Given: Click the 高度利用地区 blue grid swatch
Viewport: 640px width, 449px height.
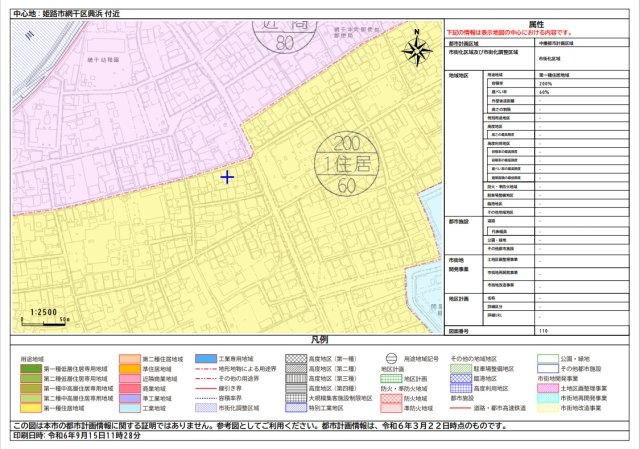Looking at the screenshot, I should click(x=461, y=388).
